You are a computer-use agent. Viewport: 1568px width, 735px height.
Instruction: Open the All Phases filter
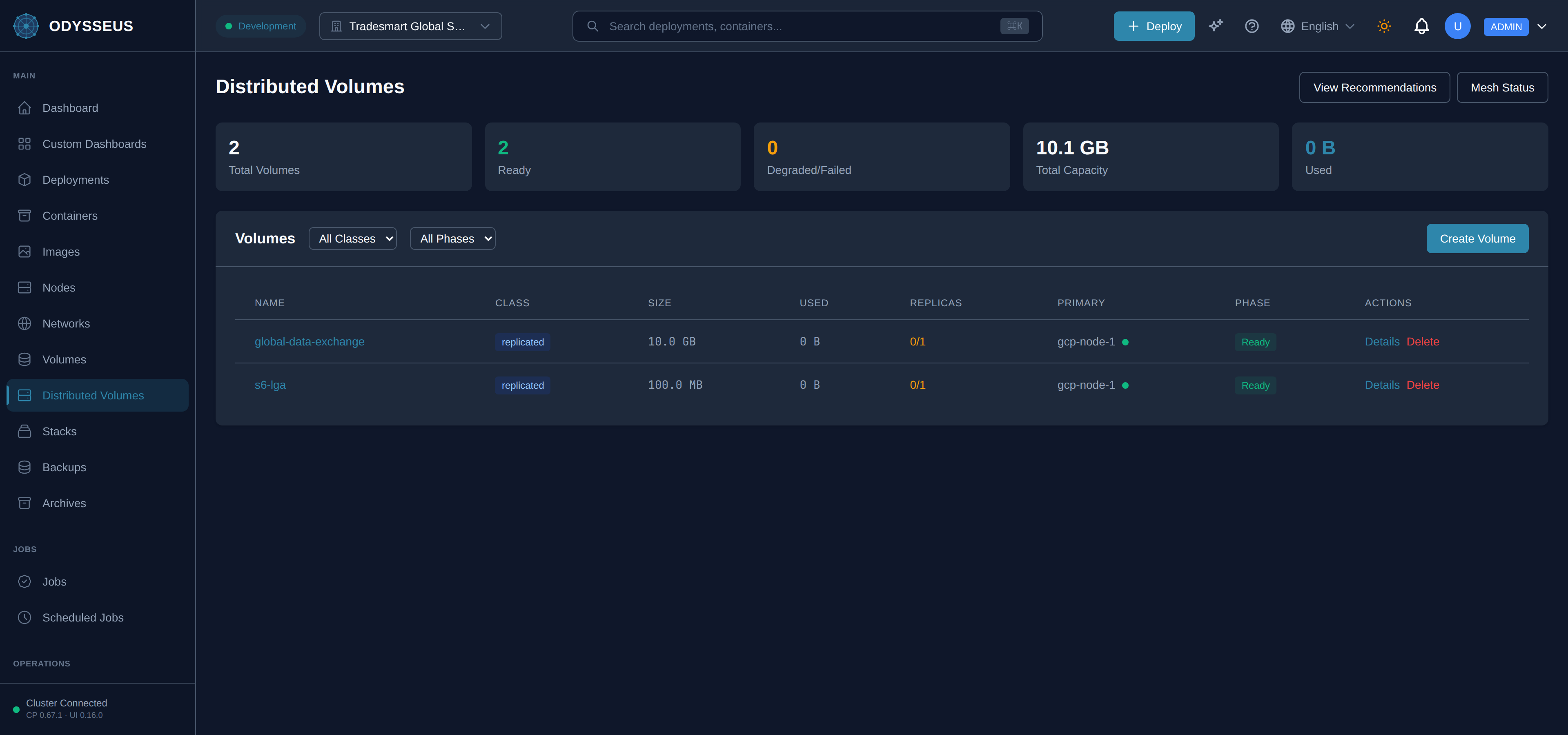452,238
